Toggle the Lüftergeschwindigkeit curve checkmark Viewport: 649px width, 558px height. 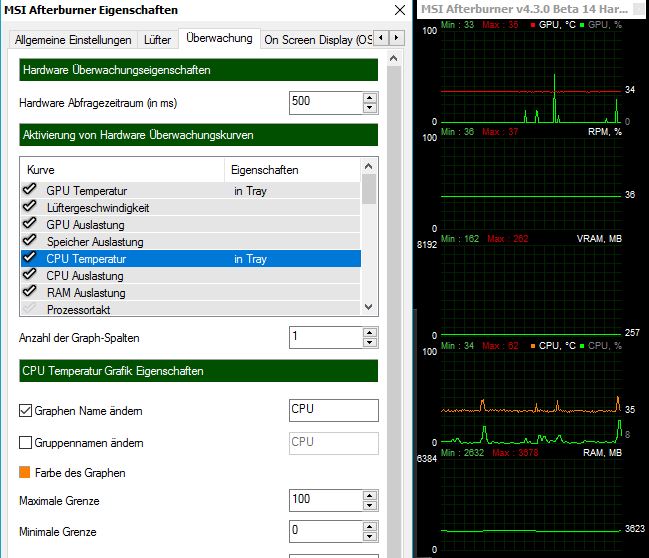click(29, 207)
